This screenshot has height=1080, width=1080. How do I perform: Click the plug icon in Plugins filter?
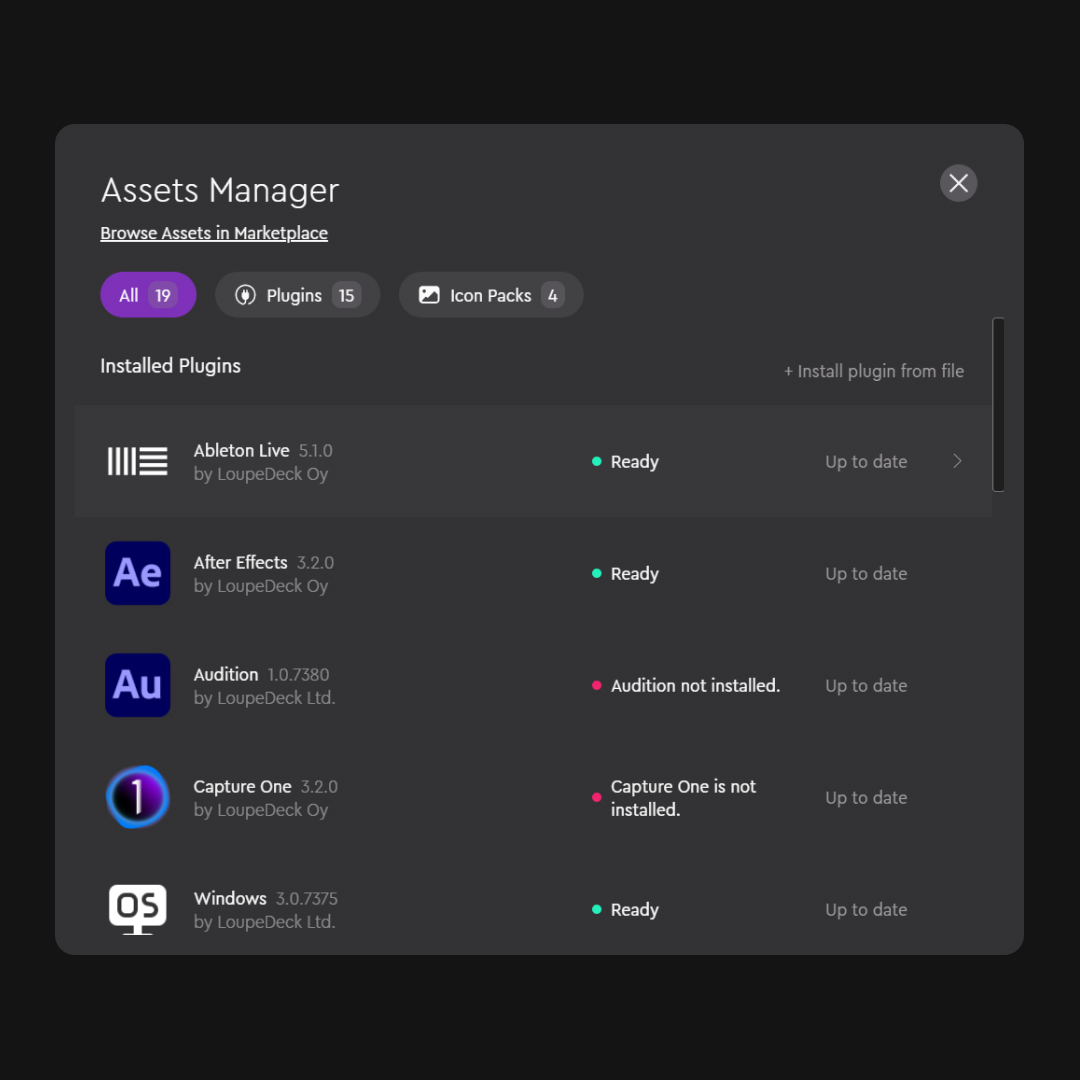pos(245,295)
